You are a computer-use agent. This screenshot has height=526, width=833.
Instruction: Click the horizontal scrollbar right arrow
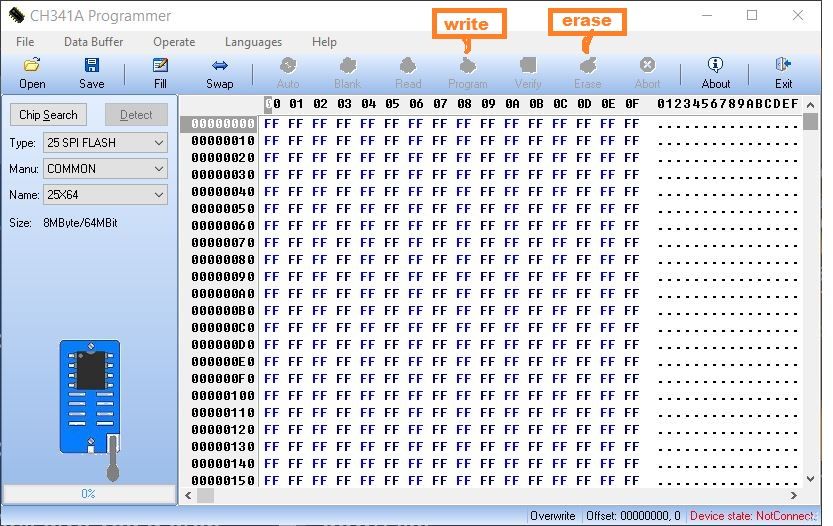[x=794, y=495]
